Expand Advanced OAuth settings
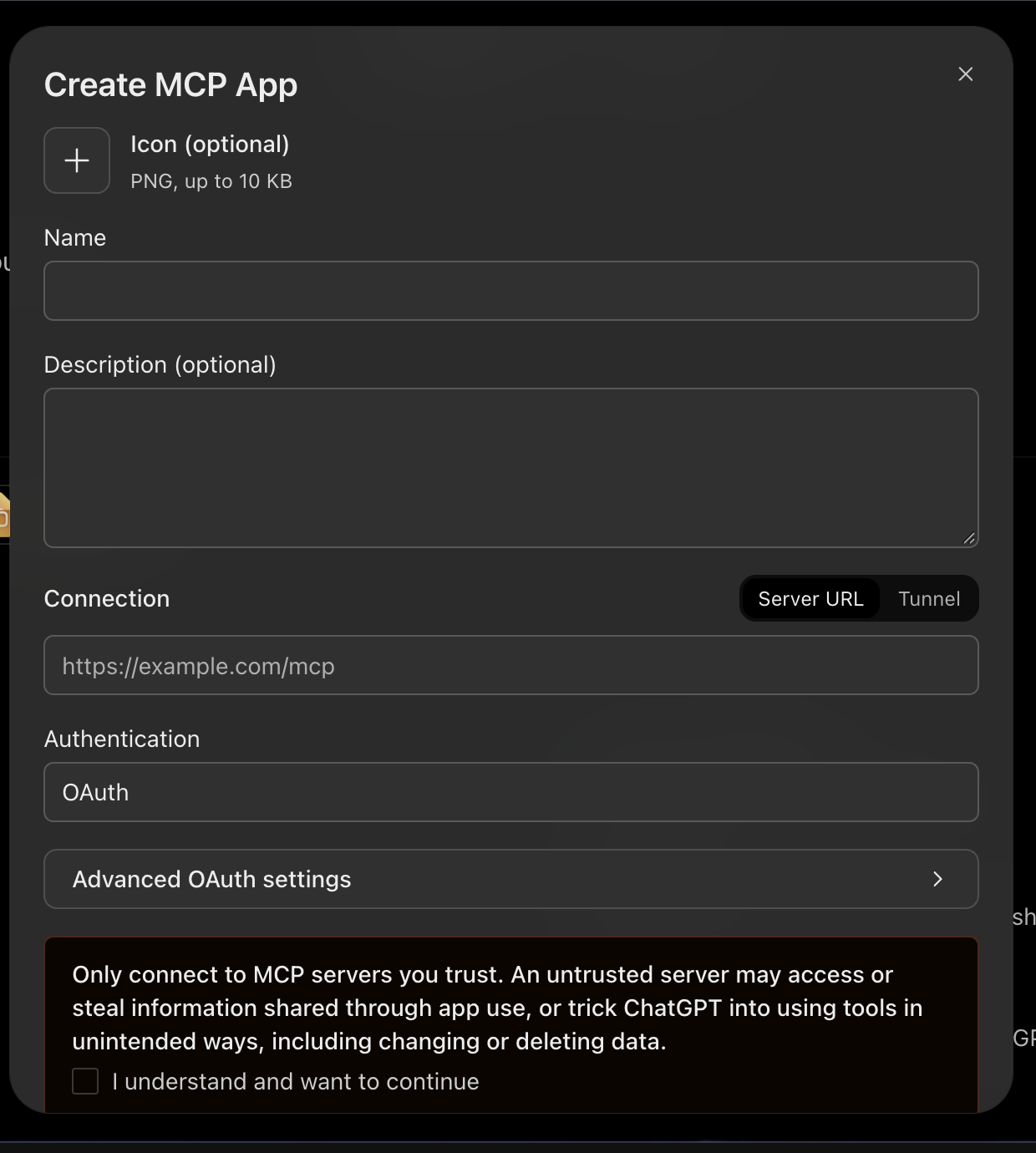1036x1153 pixels. coord(511,879)
